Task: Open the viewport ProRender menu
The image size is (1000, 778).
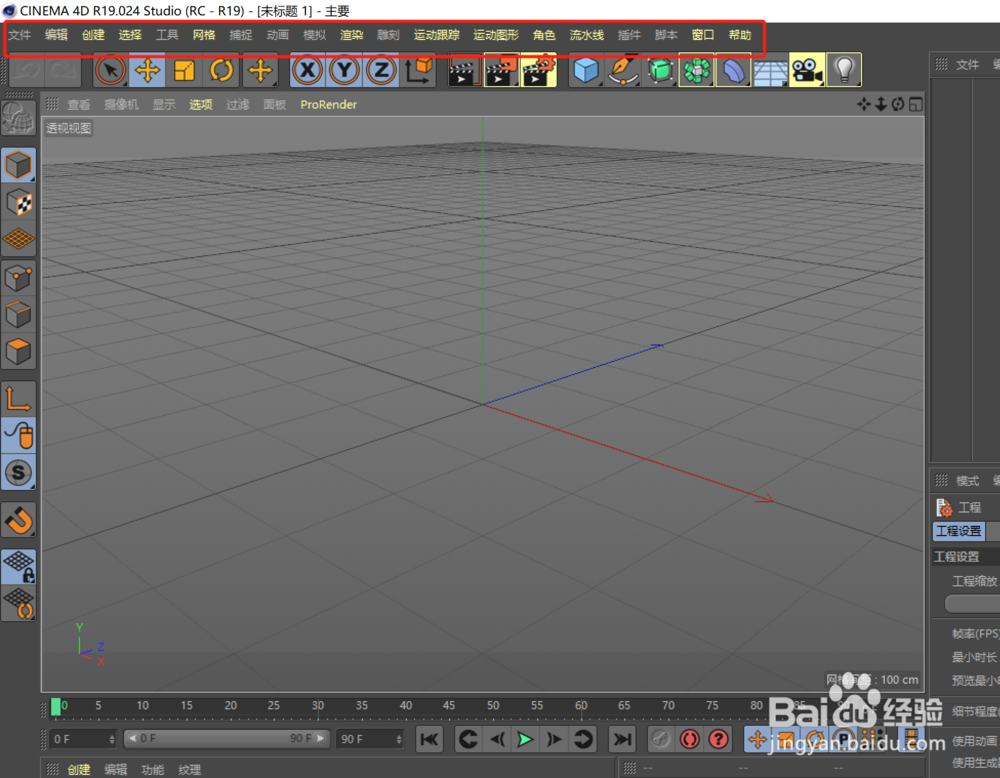Action: tap(328, 105)
